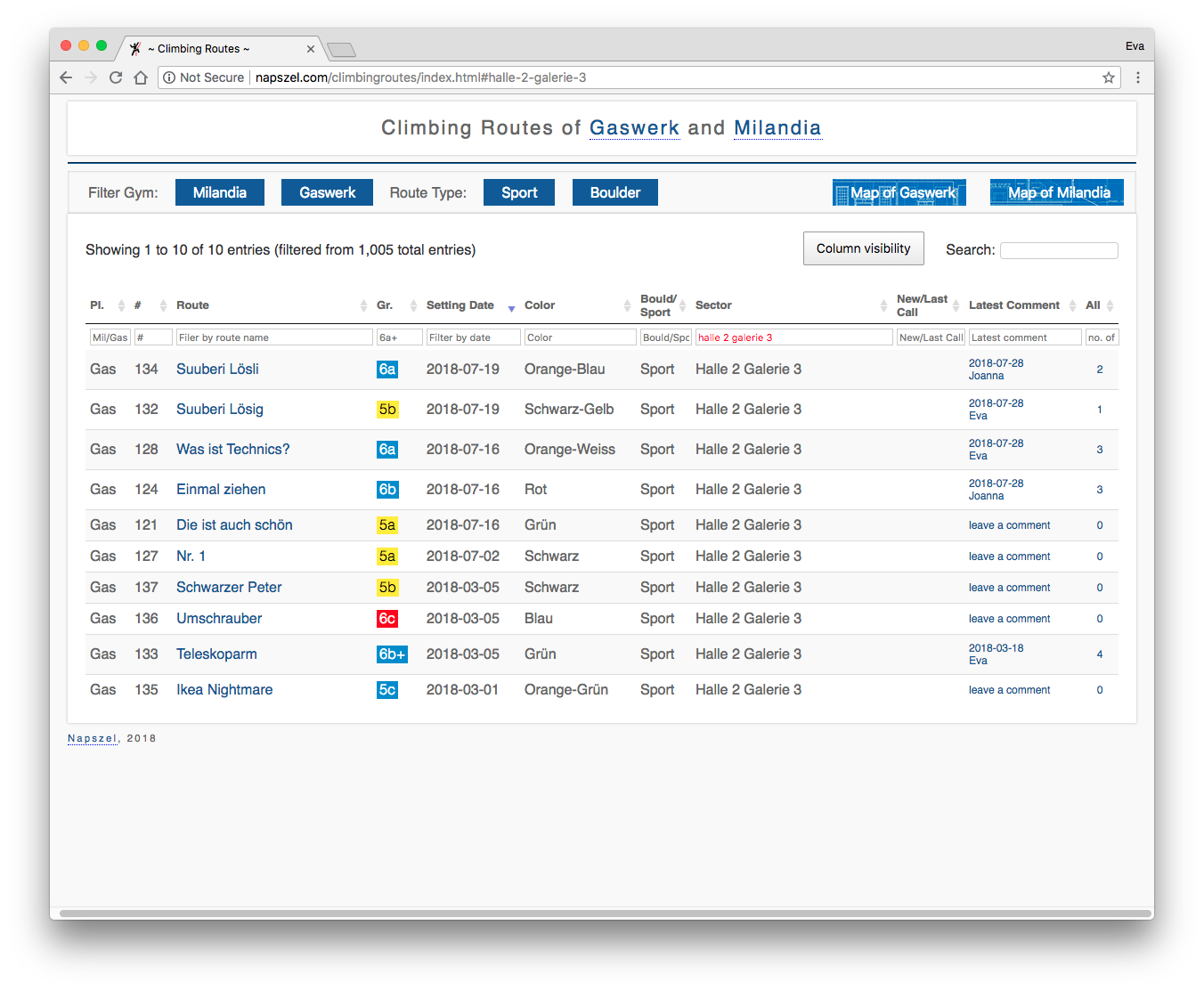Screen dimensions: 1204x991
Task: Sort table by Sector column
Action: click(792, 305)
